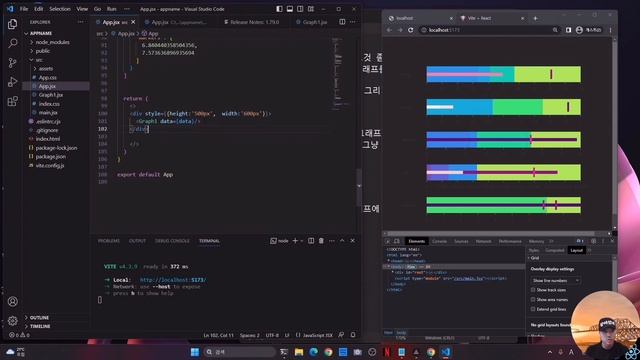640x360 pixels.
Task: Open the localhost:5173 link in terminal
Action: pyautogui.click(x=173, y=280)
